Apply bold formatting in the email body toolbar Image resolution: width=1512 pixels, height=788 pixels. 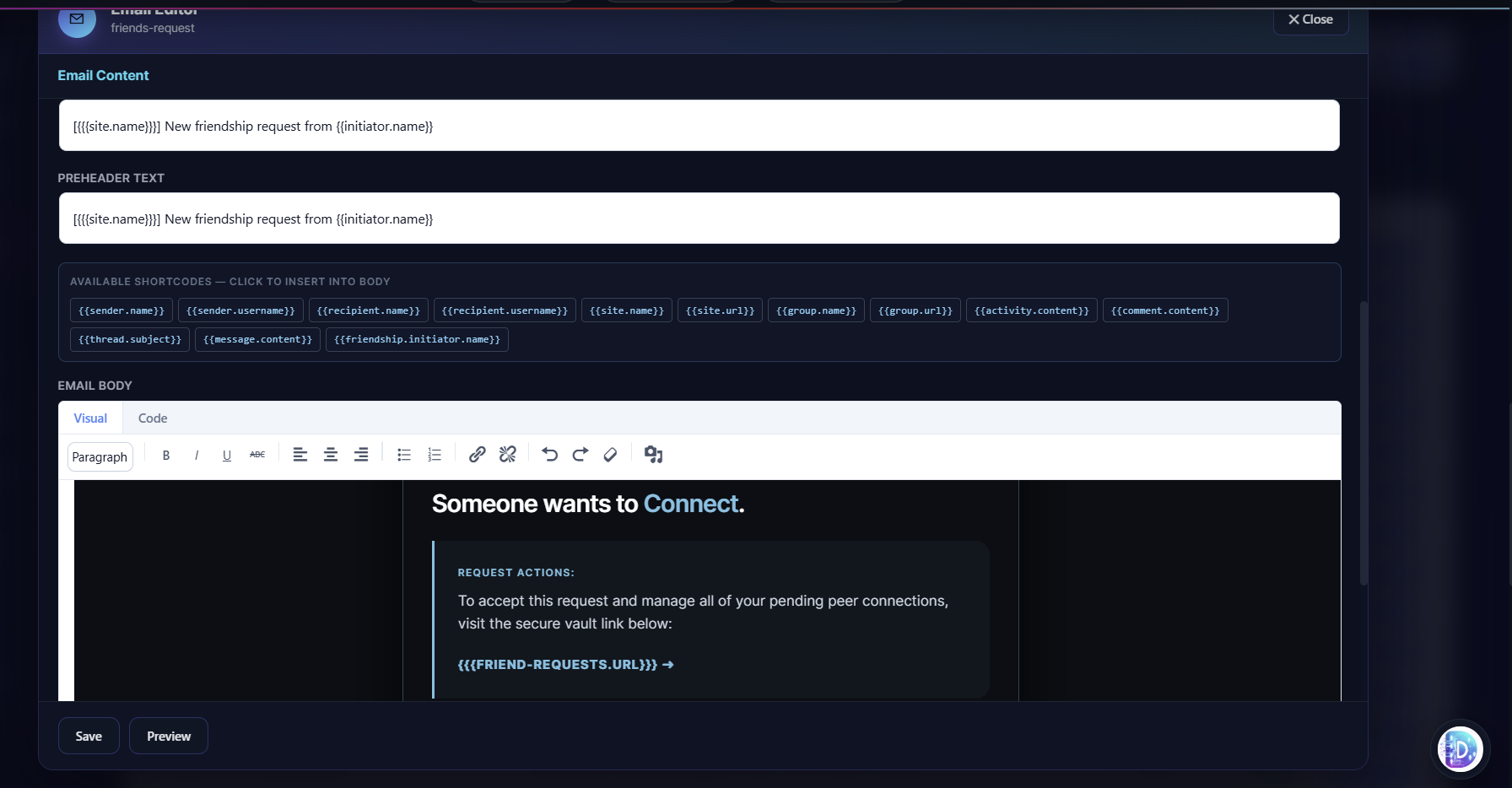[x=165, y=455]
